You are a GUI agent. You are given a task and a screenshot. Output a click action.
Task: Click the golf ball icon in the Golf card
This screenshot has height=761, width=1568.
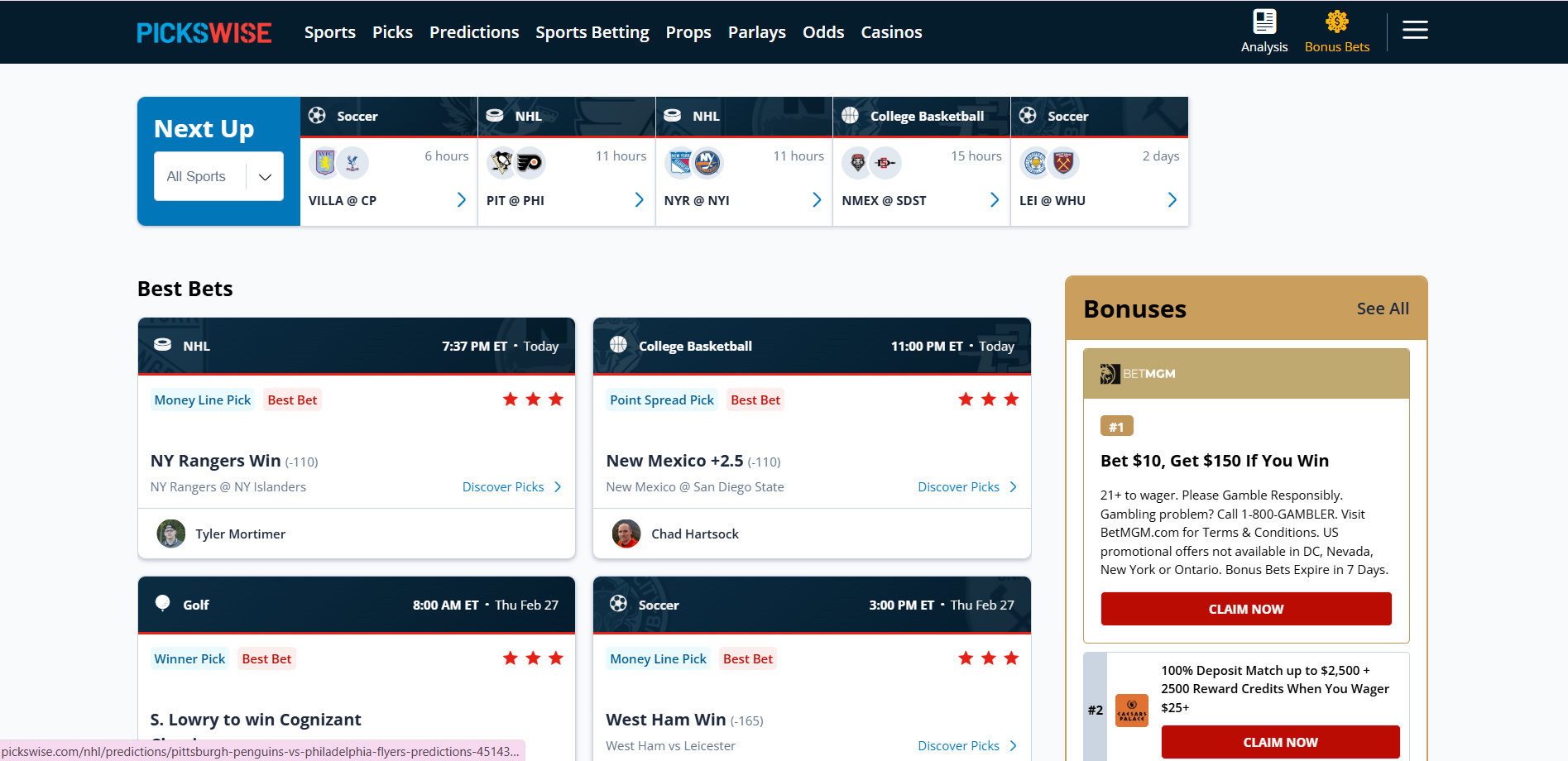[x=163, y=603]
